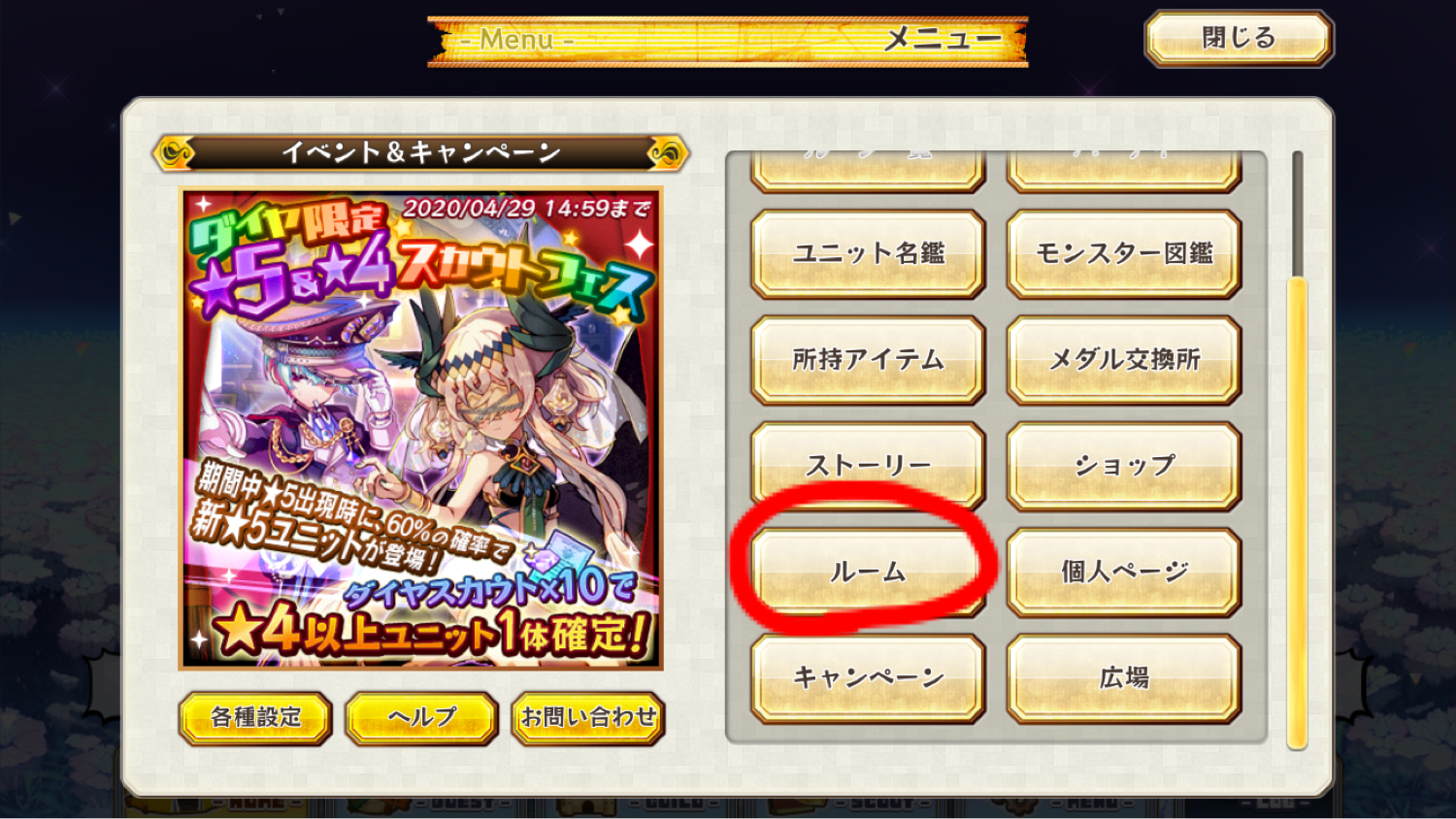Image resolution: width=1456 pixels, height=819 pixels.
Task: Open the ユニット名鑑 unit encyclopedia
Action: tap(869, 253)
